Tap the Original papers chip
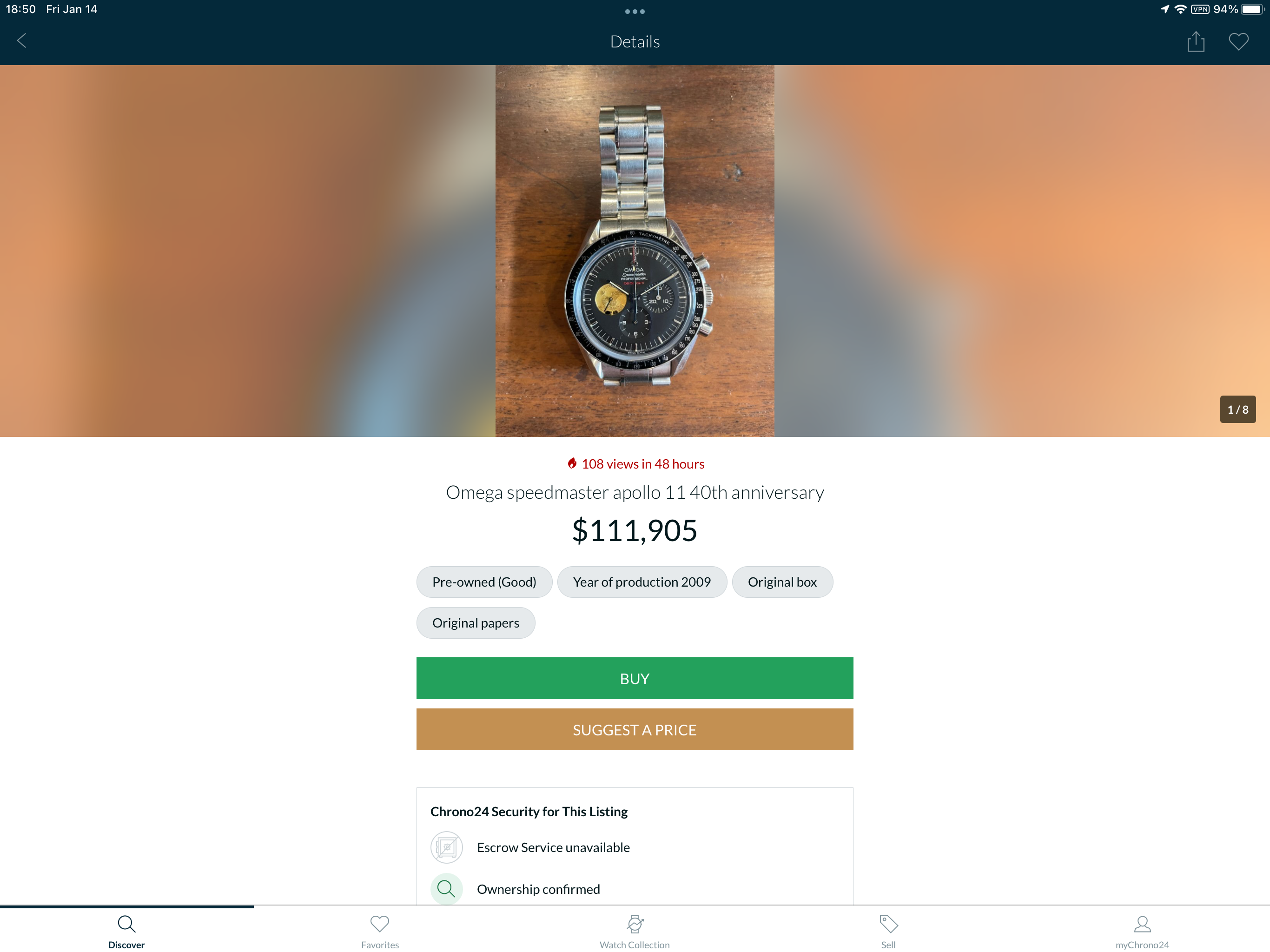The height and width of the screenshot is (952, 1270). [x=476, y=622]
